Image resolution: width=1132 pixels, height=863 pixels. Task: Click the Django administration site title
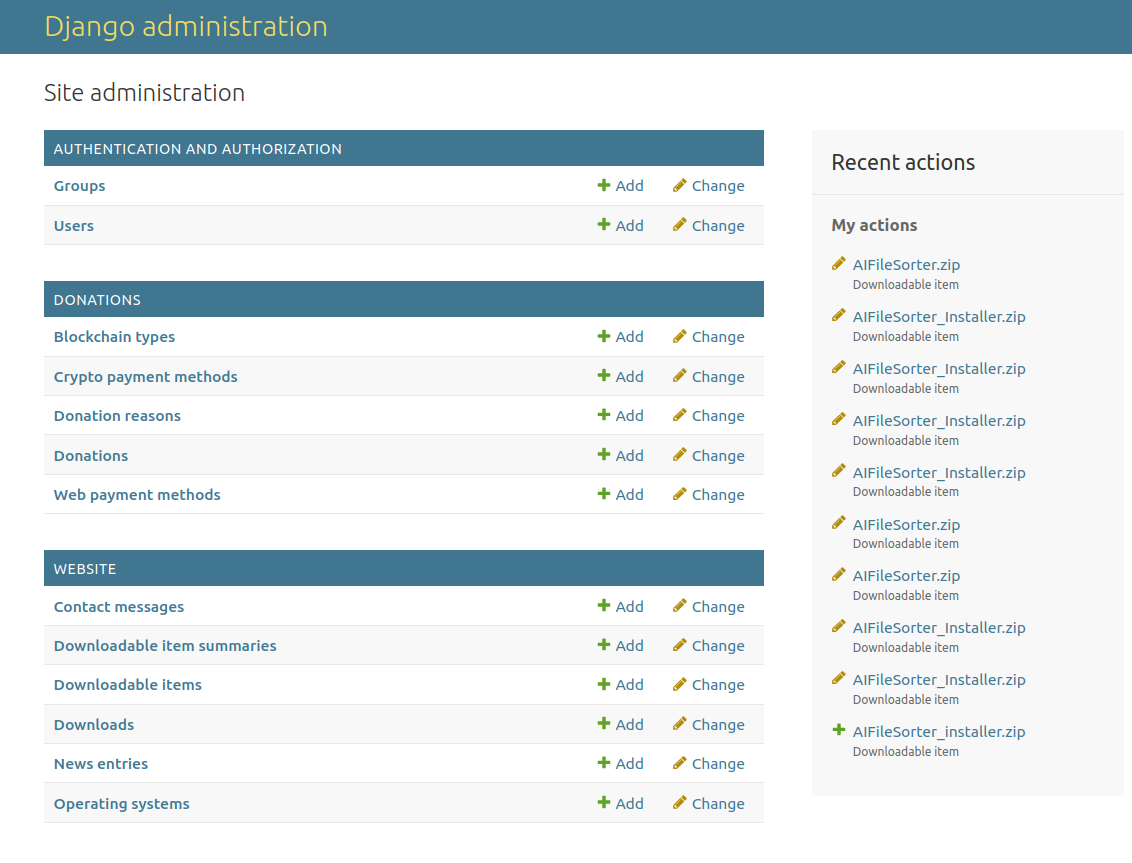coord(186,26)
